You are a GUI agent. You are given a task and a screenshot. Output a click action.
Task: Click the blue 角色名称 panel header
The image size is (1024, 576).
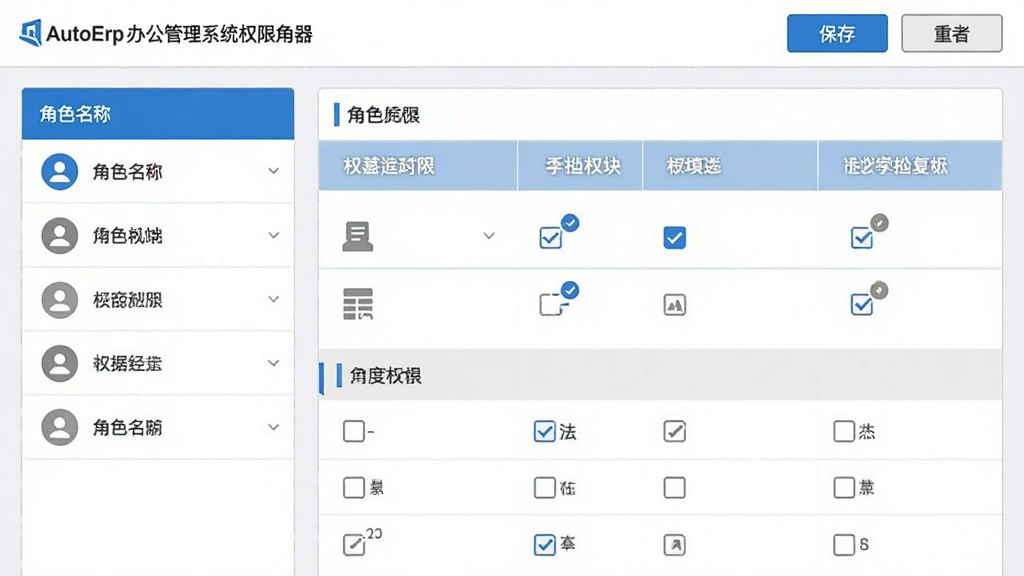158,114
